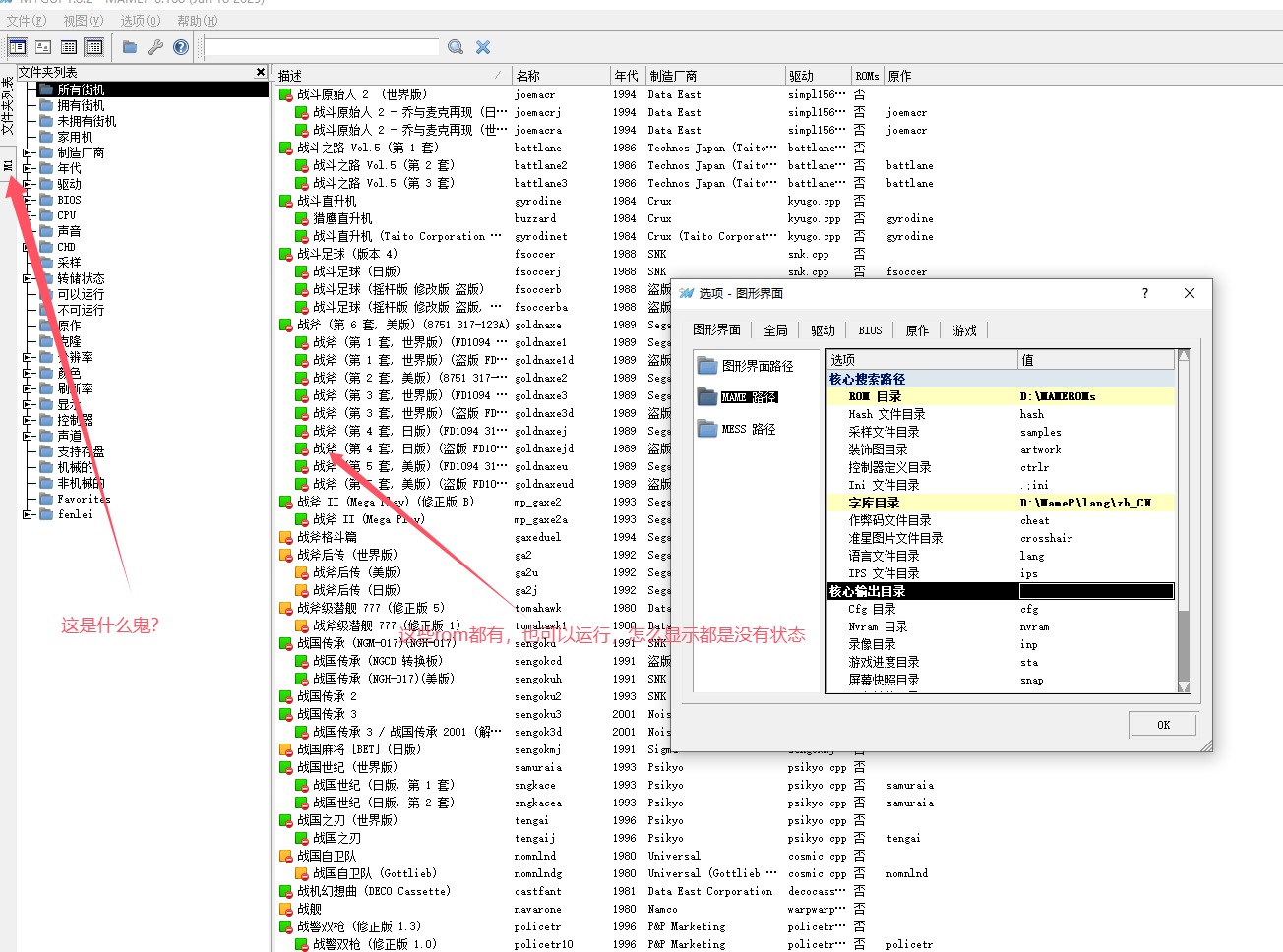Screen dimensions: 1283x952
Task: Click the magnifier search icon
Action: tap(456, 46)
